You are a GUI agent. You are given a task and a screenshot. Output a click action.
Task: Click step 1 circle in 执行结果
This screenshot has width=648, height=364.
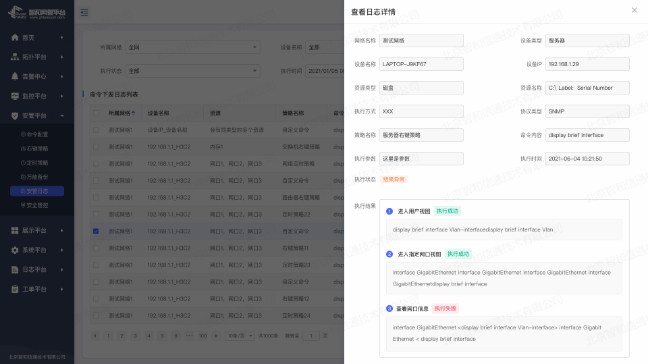click(x=389, y=211)
